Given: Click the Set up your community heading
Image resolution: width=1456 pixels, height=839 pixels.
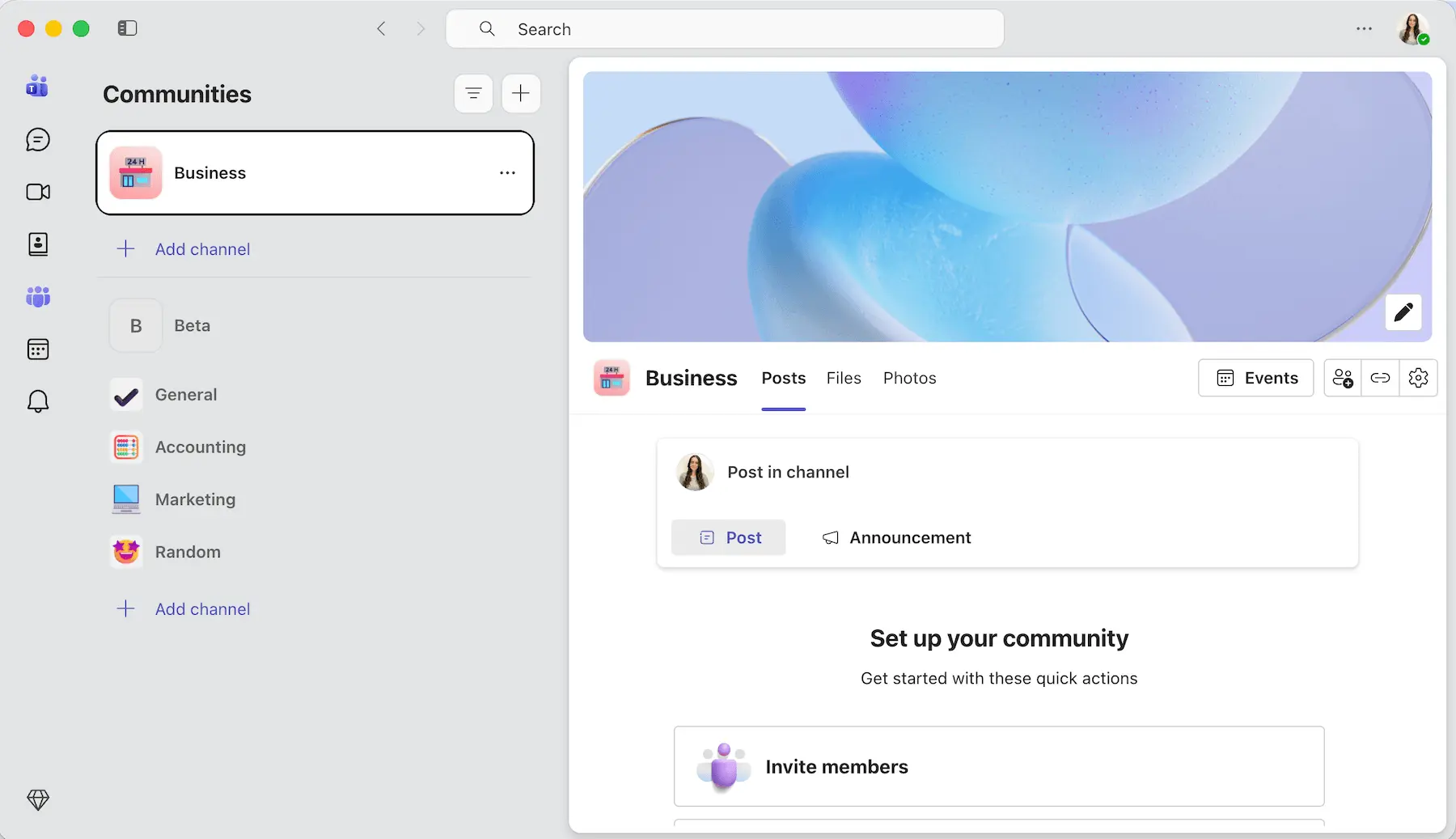Looking at the screenshot, I should [x=999, y=638].
